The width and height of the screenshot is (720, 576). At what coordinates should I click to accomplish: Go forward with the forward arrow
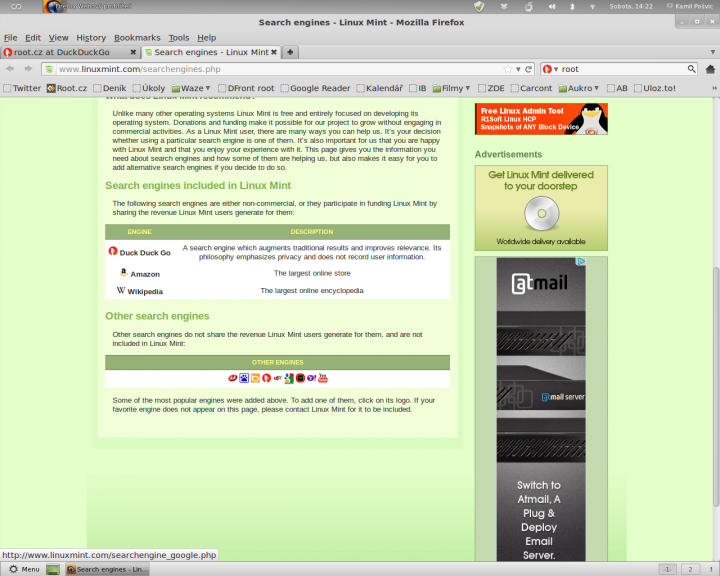28,69
